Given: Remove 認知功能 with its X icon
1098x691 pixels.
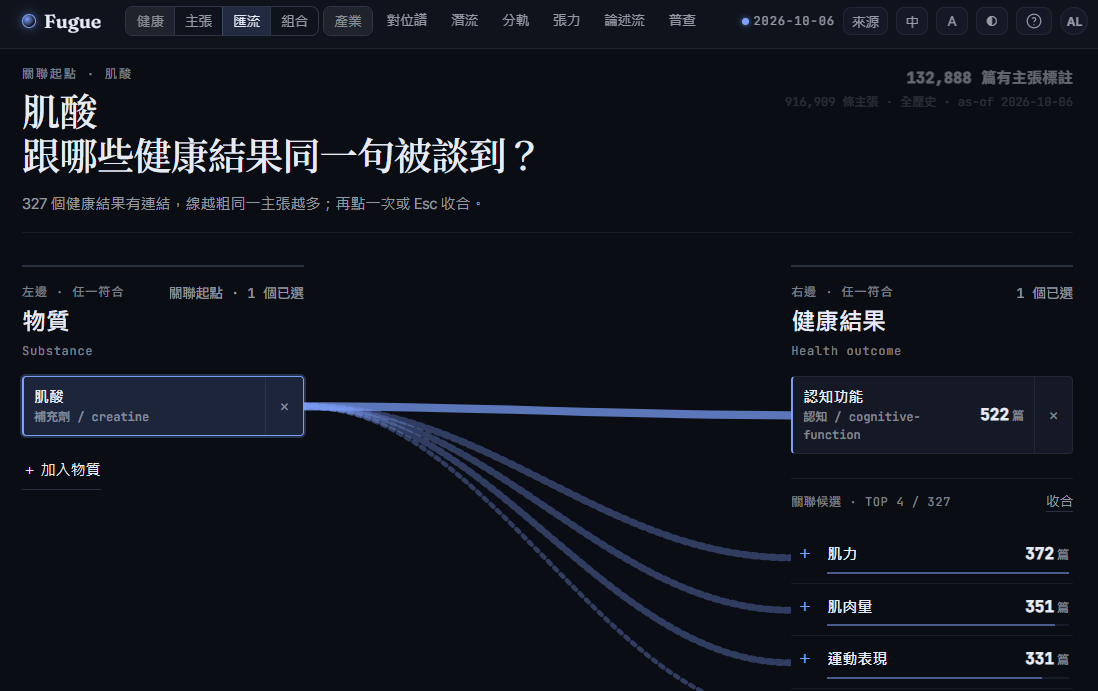Looking at the screenshot, I should (x=1053, y=416).
